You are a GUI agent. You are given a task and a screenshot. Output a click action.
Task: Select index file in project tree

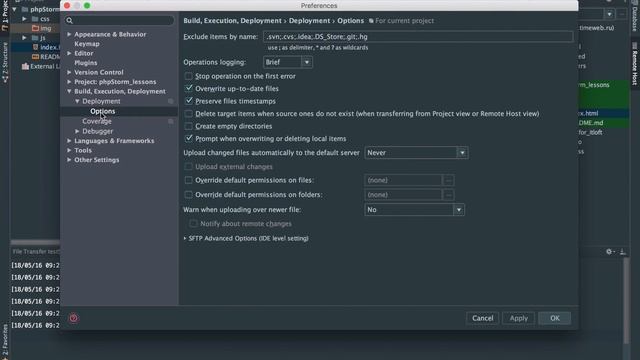click(x=49, y=47)
